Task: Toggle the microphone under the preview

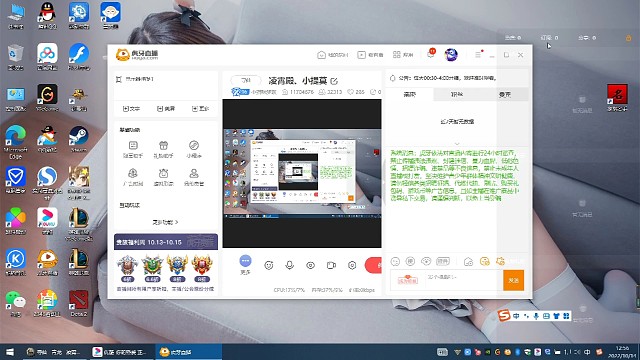Action: point(289,265)
